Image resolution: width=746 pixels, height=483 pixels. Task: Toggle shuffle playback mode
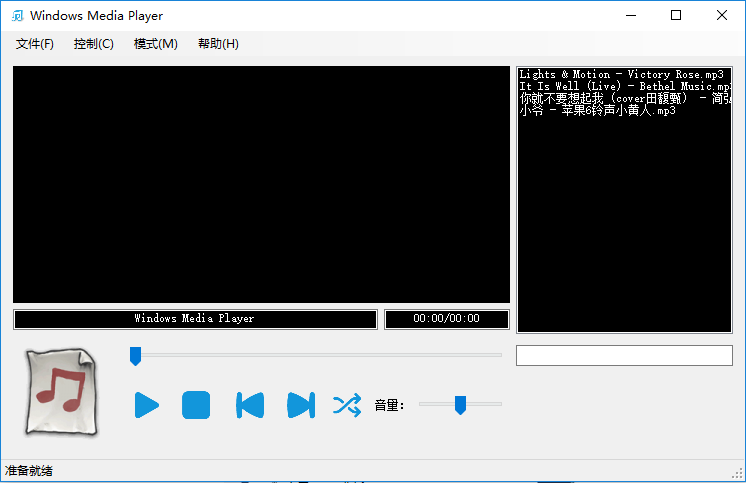click(347, 405)
